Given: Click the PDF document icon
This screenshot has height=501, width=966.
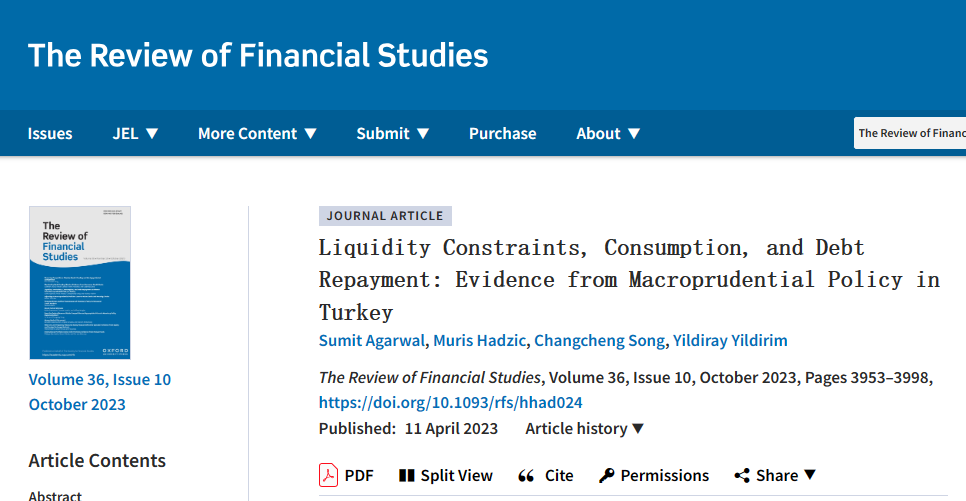Looking at the screenshot, I should coord(329,475).
